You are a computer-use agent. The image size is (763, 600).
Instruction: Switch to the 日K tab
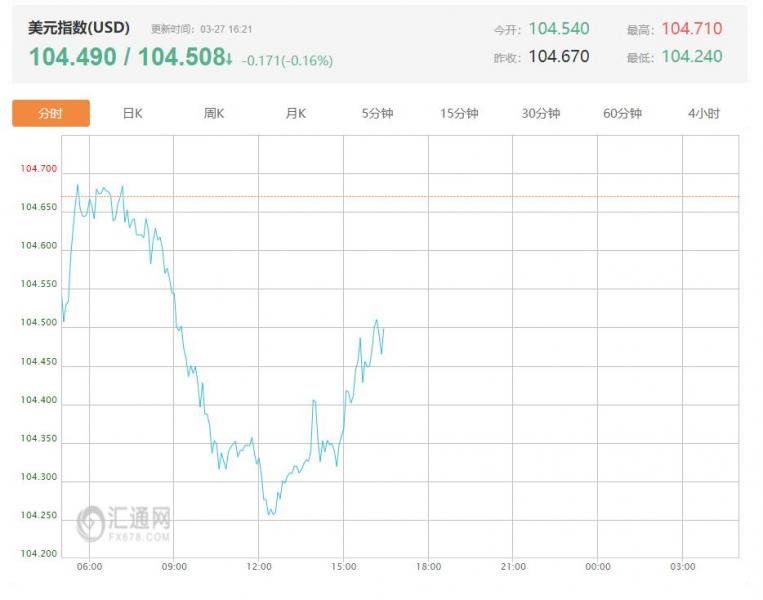pos(132,114)
